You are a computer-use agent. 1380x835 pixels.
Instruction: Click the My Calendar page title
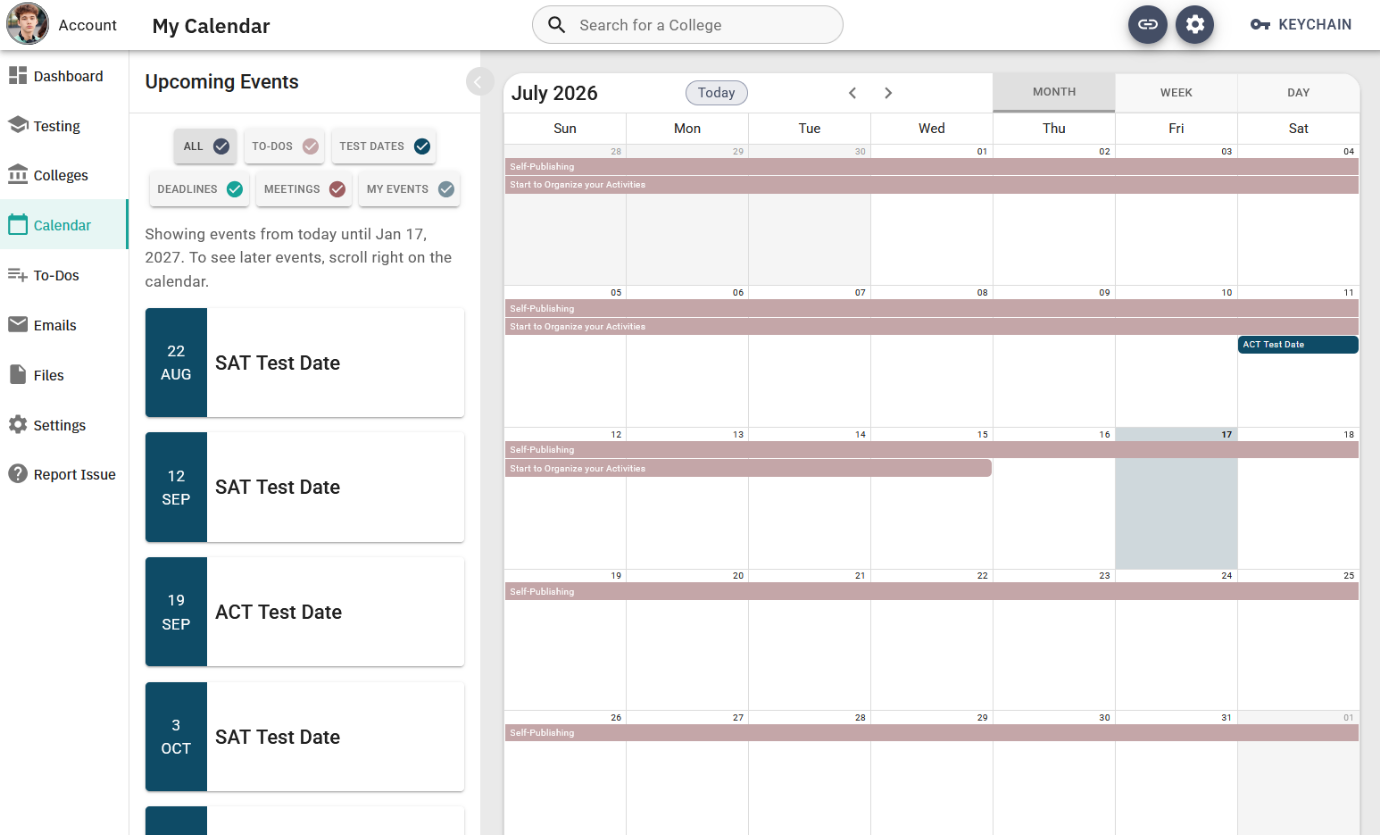(211, 26)
